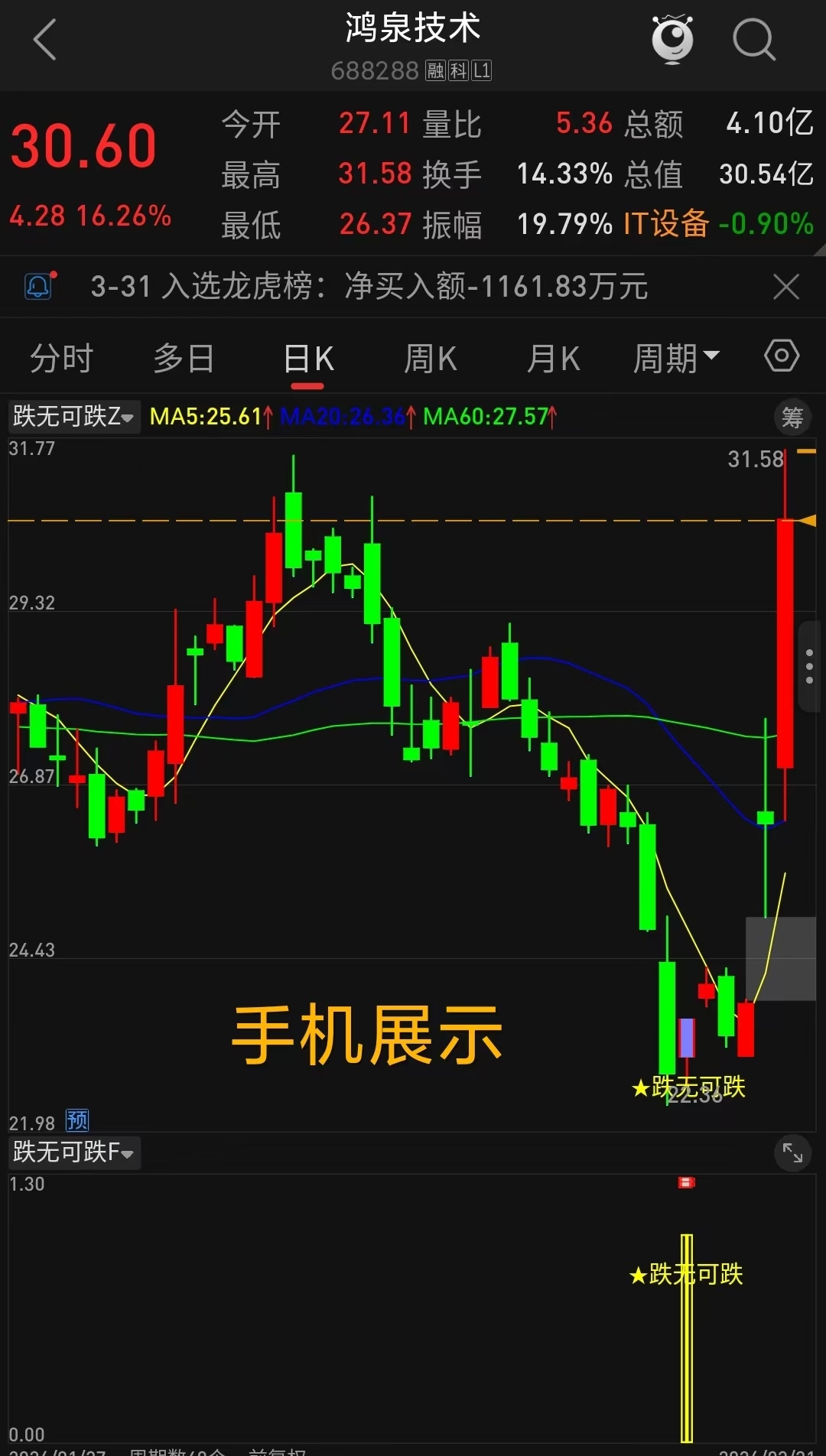Expand indicator panel to fullscreen icon
Screen dimensions: 826x1456
click(792, 1152)
